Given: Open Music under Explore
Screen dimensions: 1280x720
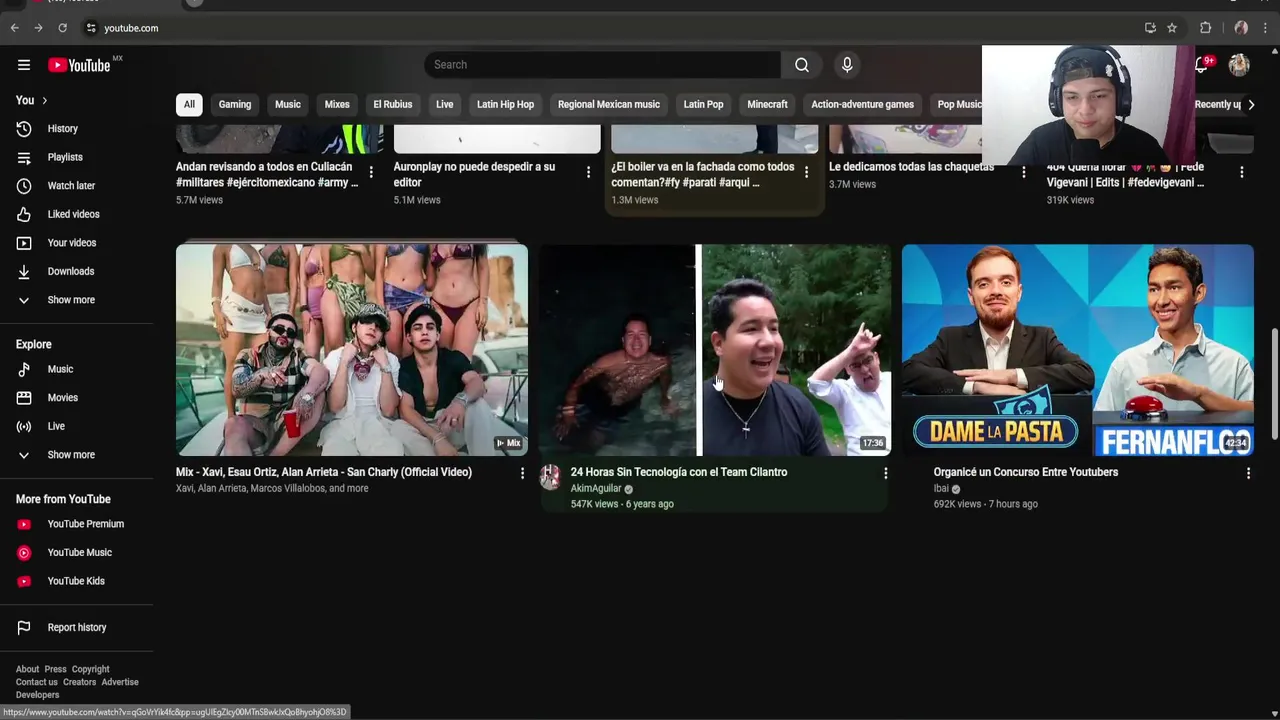Looking at the screenshot, I should pos(76,369).
